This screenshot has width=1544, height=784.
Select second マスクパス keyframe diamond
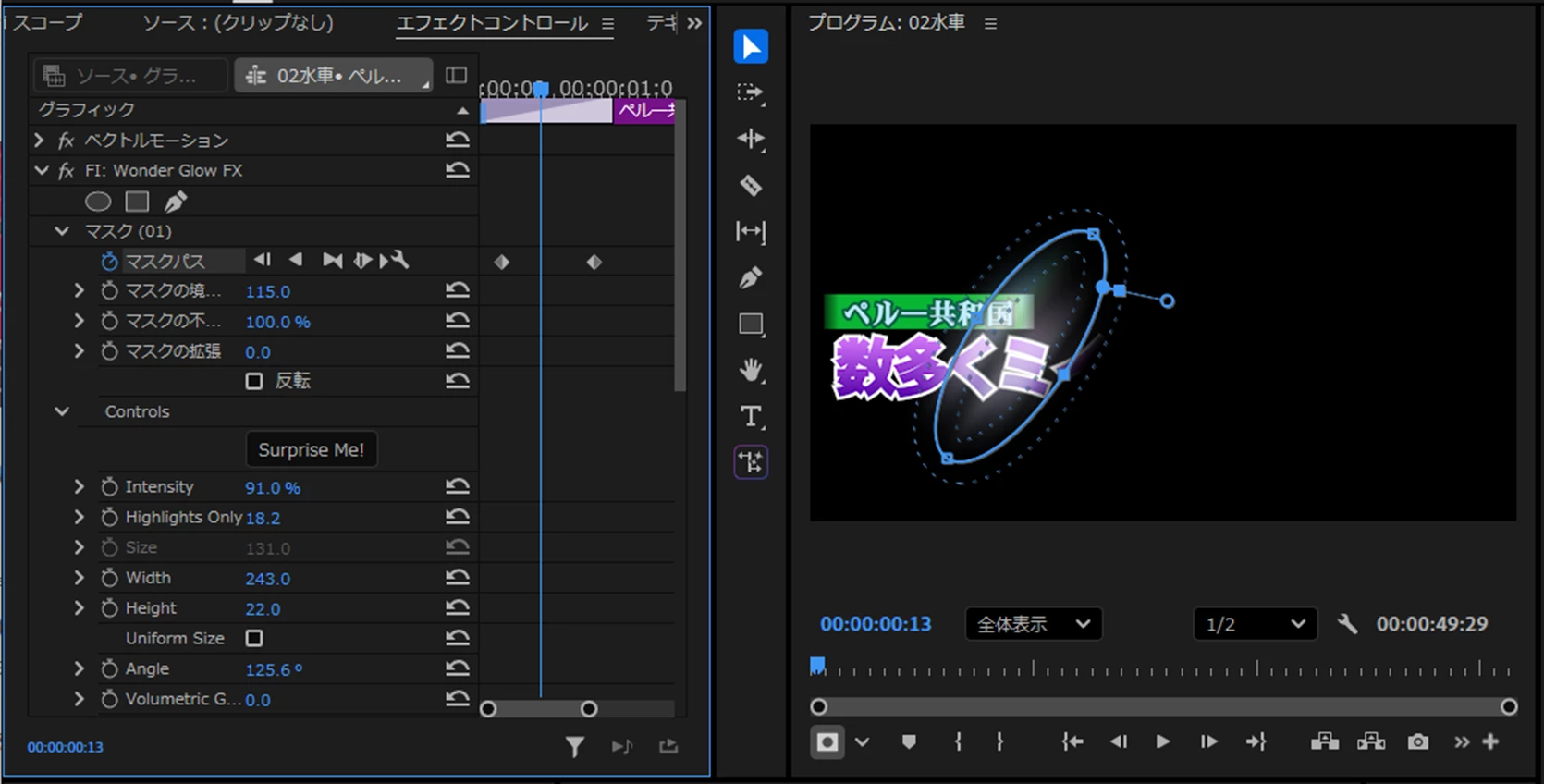pyautogui.click(x=594, y=263)
